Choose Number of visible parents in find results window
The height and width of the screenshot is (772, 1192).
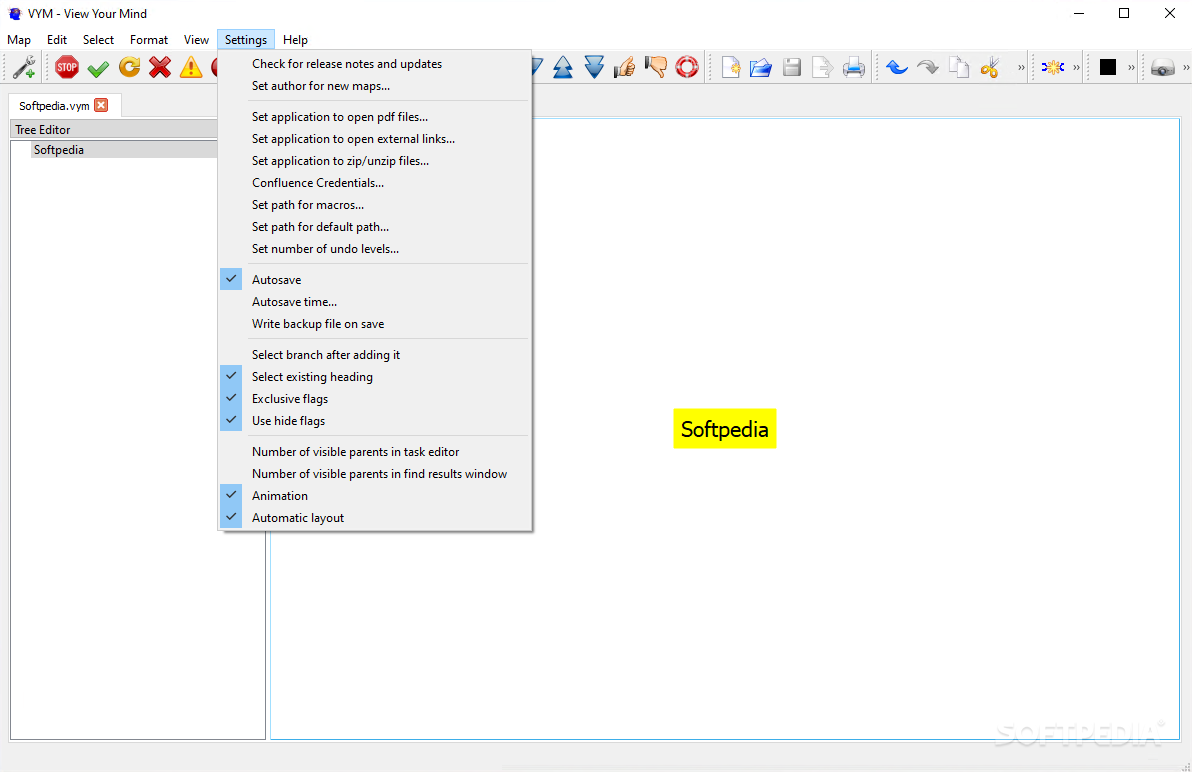point(375,473)
